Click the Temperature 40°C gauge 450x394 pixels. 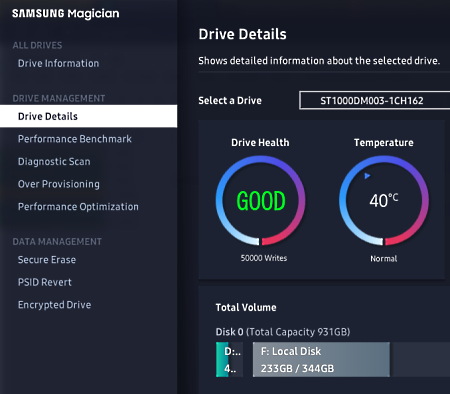point(384,201)
